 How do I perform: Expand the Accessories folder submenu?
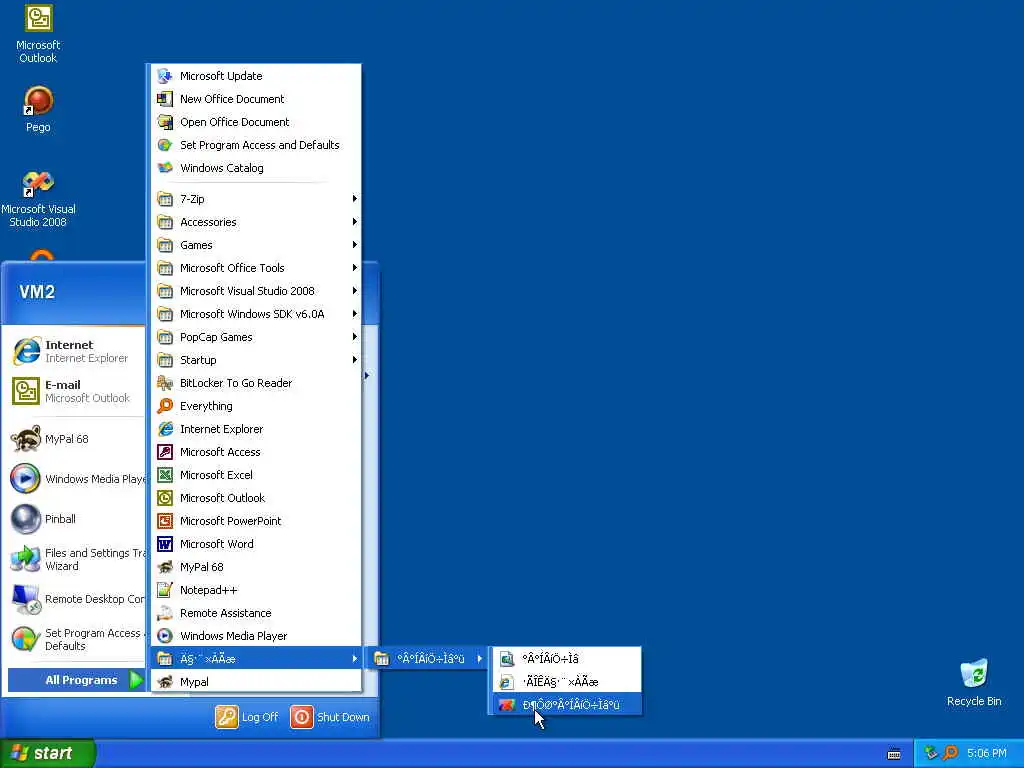tap(256, 222)
